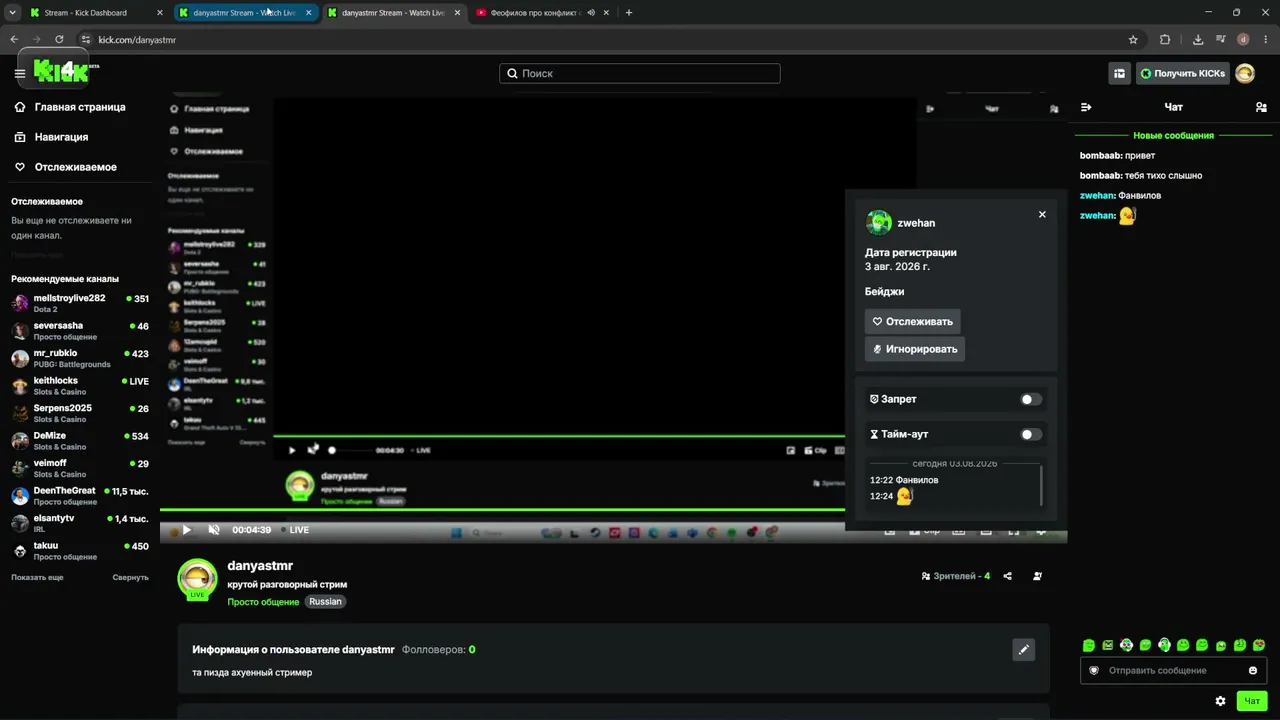Click the Поиск search field

(x=640, y=73)
